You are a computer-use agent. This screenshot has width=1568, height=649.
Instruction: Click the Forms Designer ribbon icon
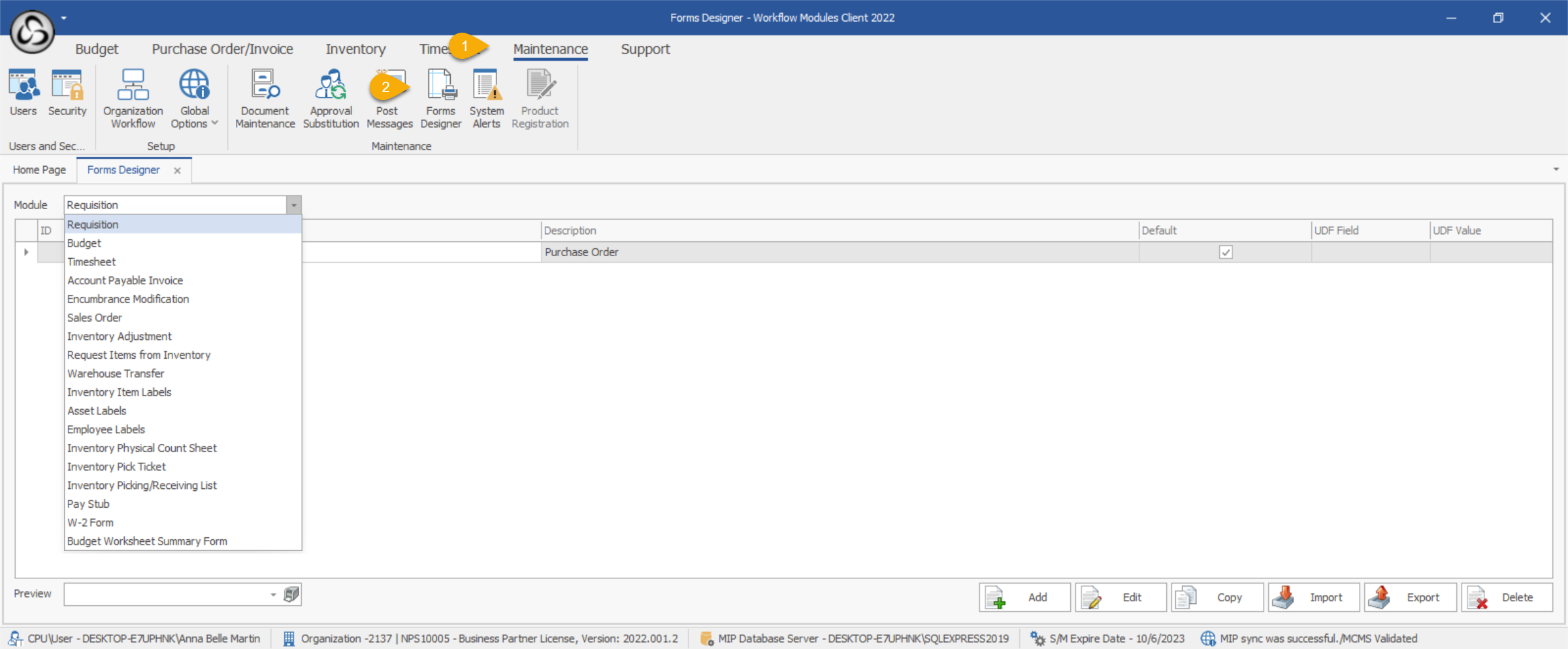tap(441, 99)
